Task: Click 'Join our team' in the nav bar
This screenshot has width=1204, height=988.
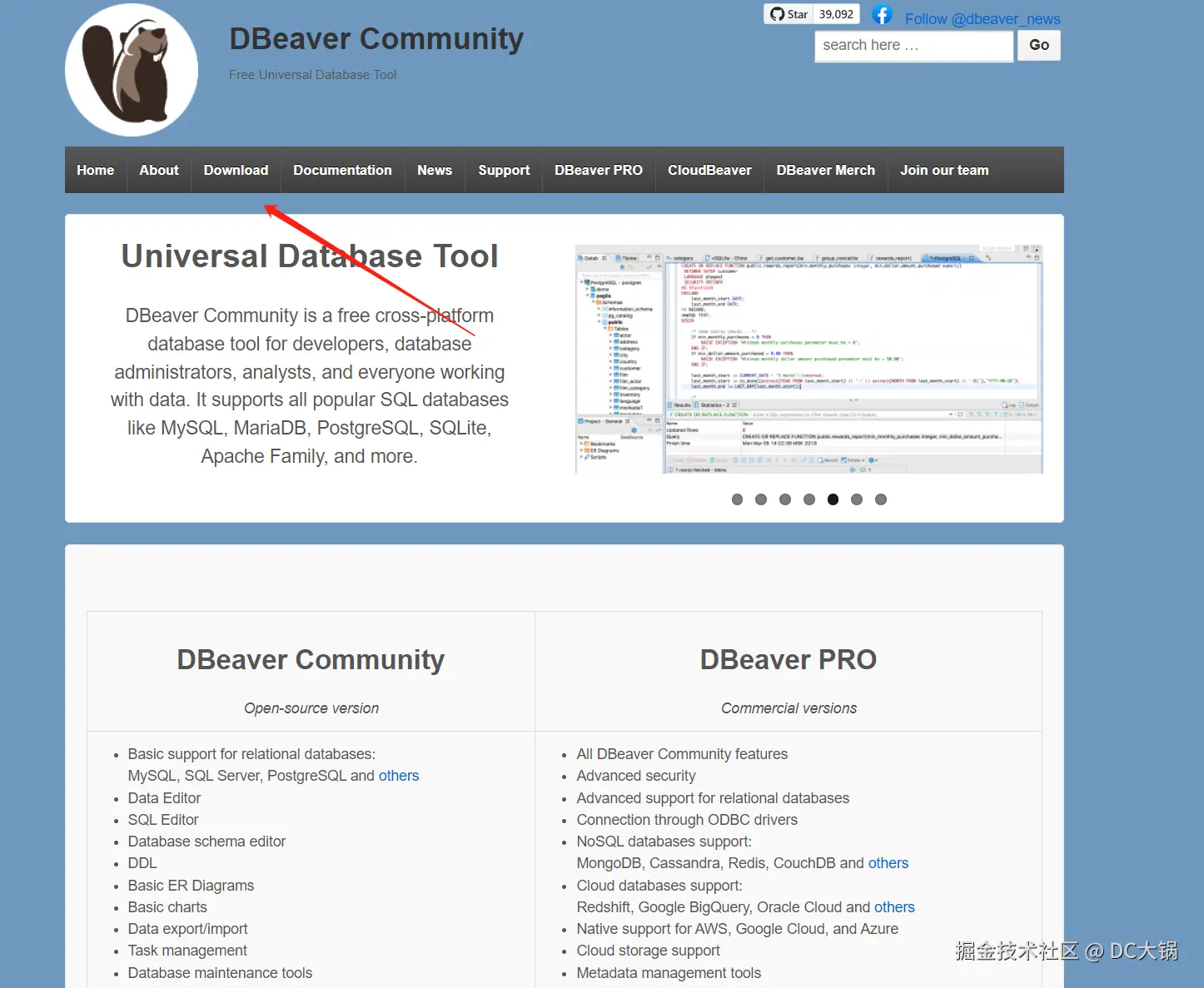Action: click(x=944, y=170)
